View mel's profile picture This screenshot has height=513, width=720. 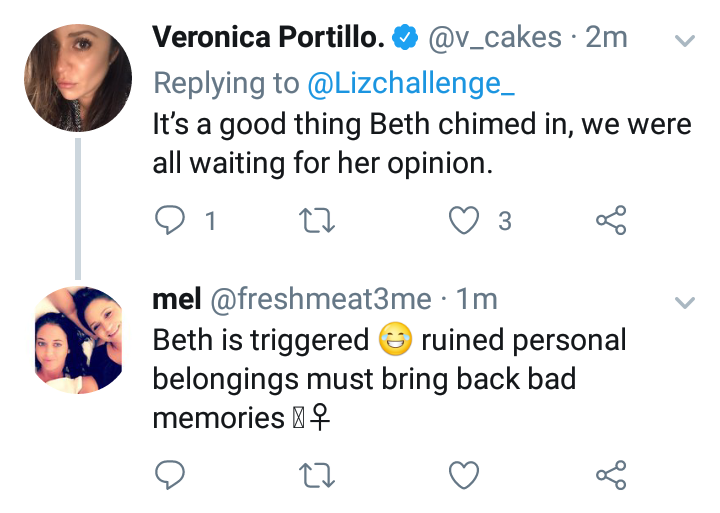click(79, 340)
